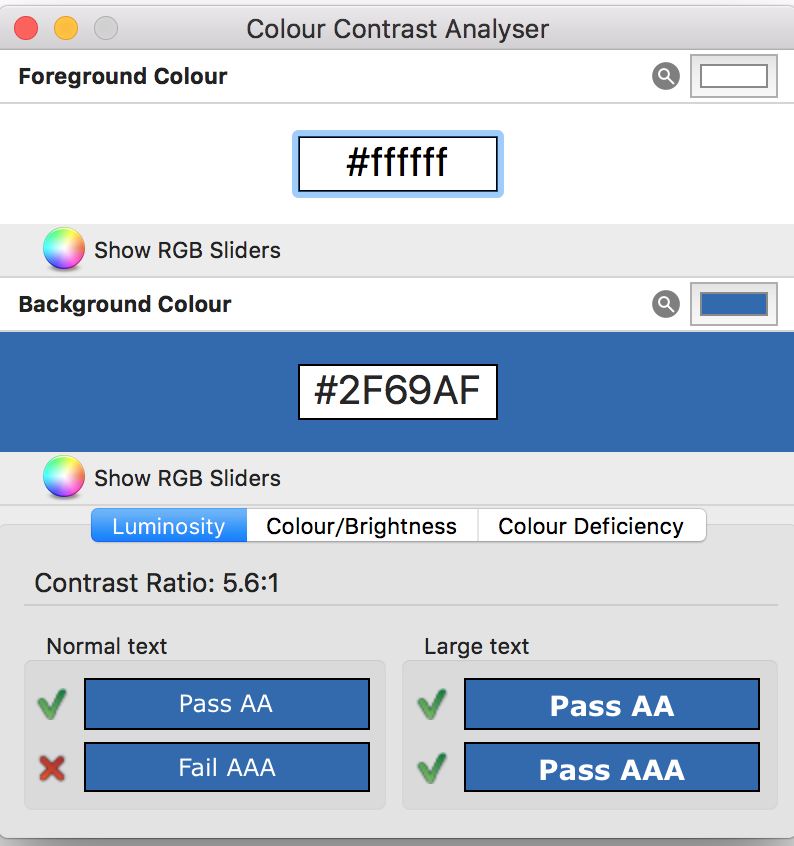
Task: Select the Colour Deficiency tab
Action: (592, 526)
